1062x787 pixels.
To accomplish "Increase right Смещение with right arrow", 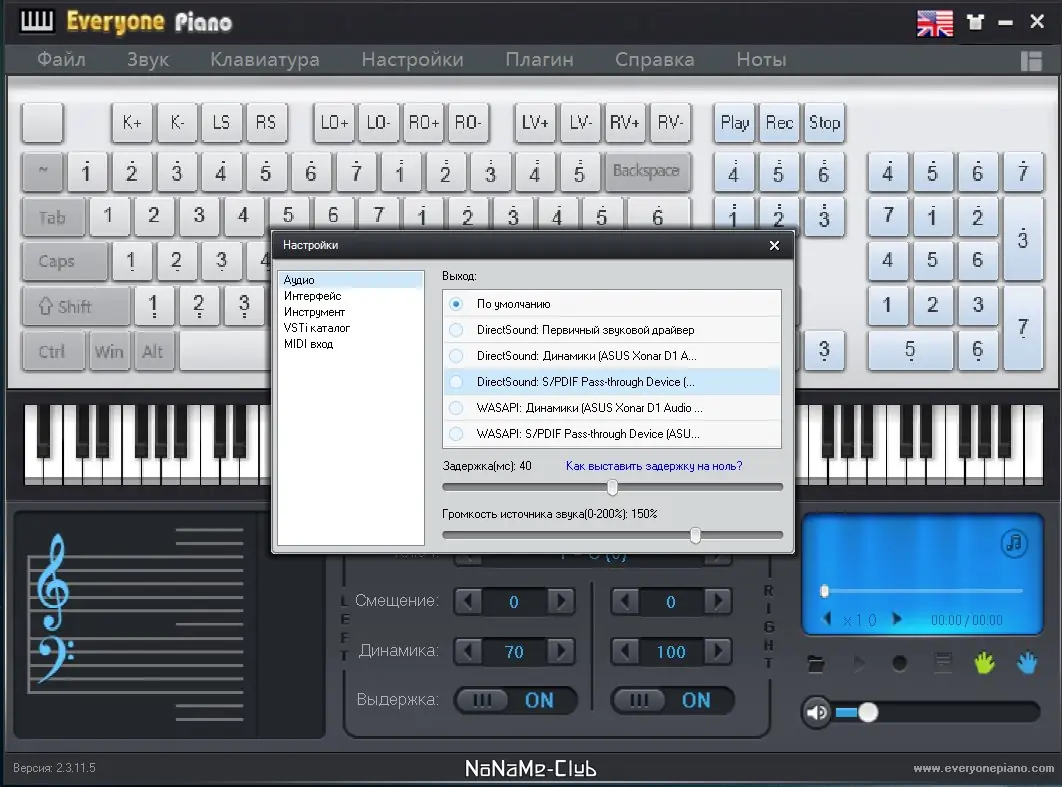I will [x=718, y=601].
